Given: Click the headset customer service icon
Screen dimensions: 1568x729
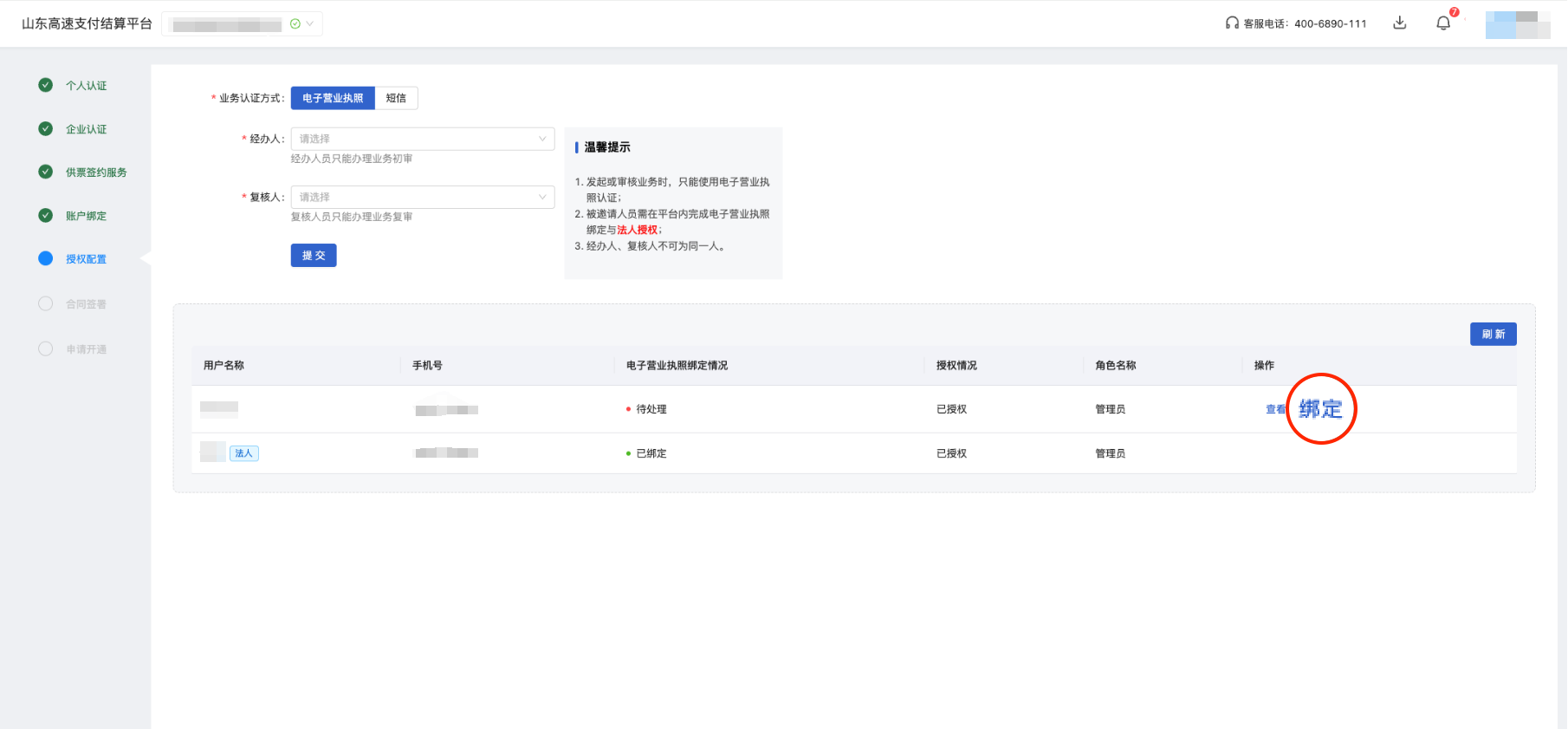Looking at the screenshot, I should pyautogui.click(x=1231, y=23).
